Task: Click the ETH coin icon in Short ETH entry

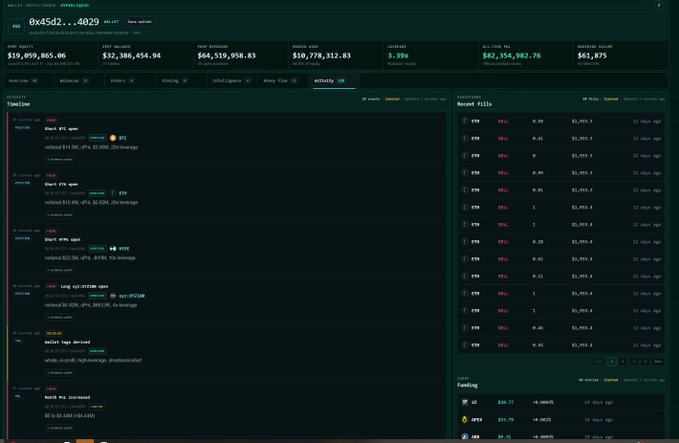Action: (x=113, y=193)
